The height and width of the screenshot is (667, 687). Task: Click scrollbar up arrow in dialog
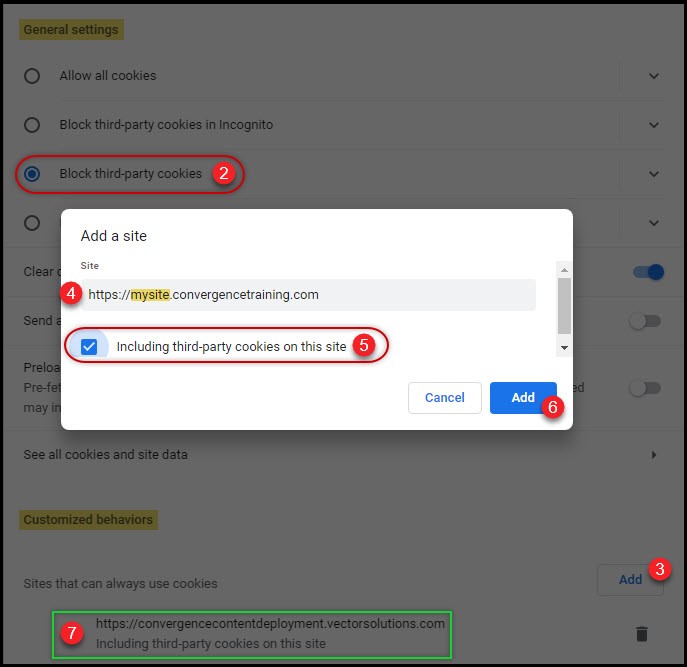(564, 270)
